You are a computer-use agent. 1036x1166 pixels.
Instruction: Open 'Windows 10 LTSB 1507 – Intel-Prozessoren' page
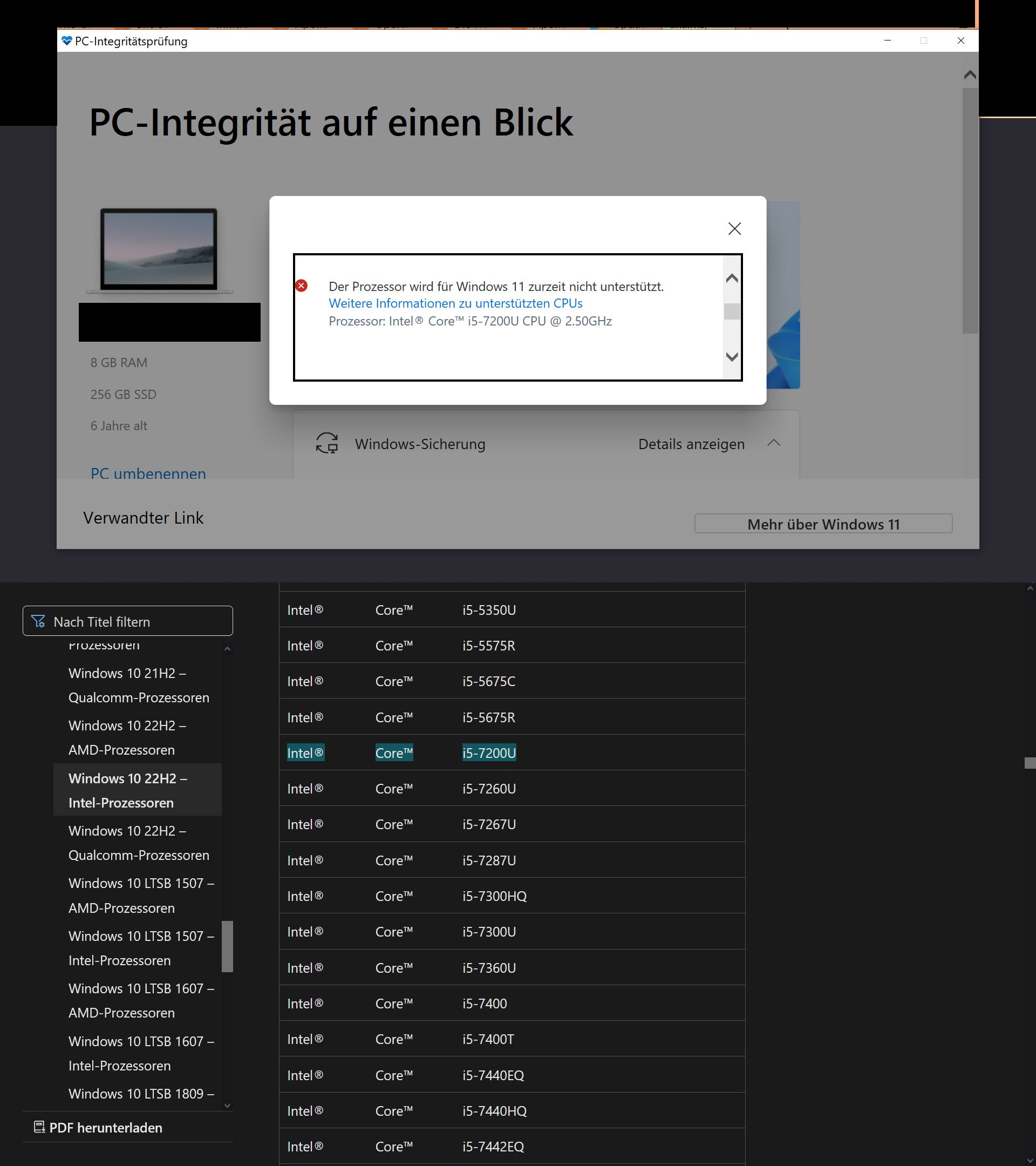[x=141, y=947]
